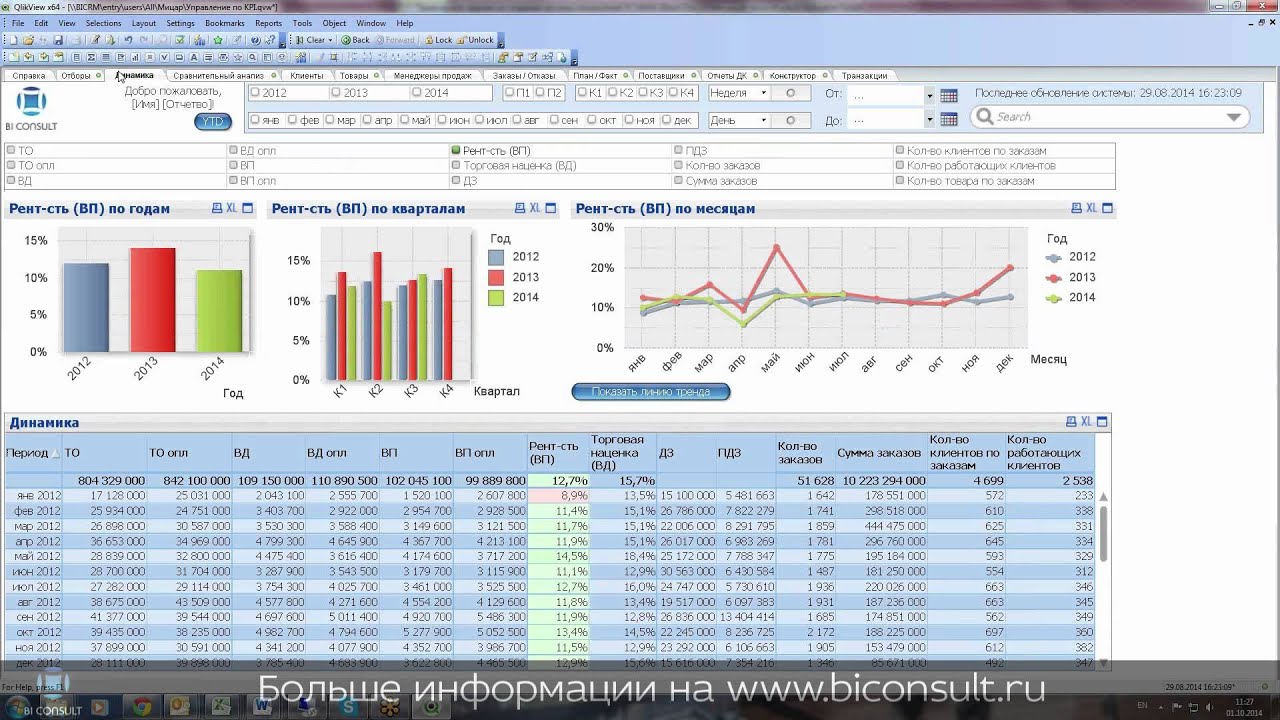
Task: Select the П1 half-year checkbox
Action: tap(510, 93)
